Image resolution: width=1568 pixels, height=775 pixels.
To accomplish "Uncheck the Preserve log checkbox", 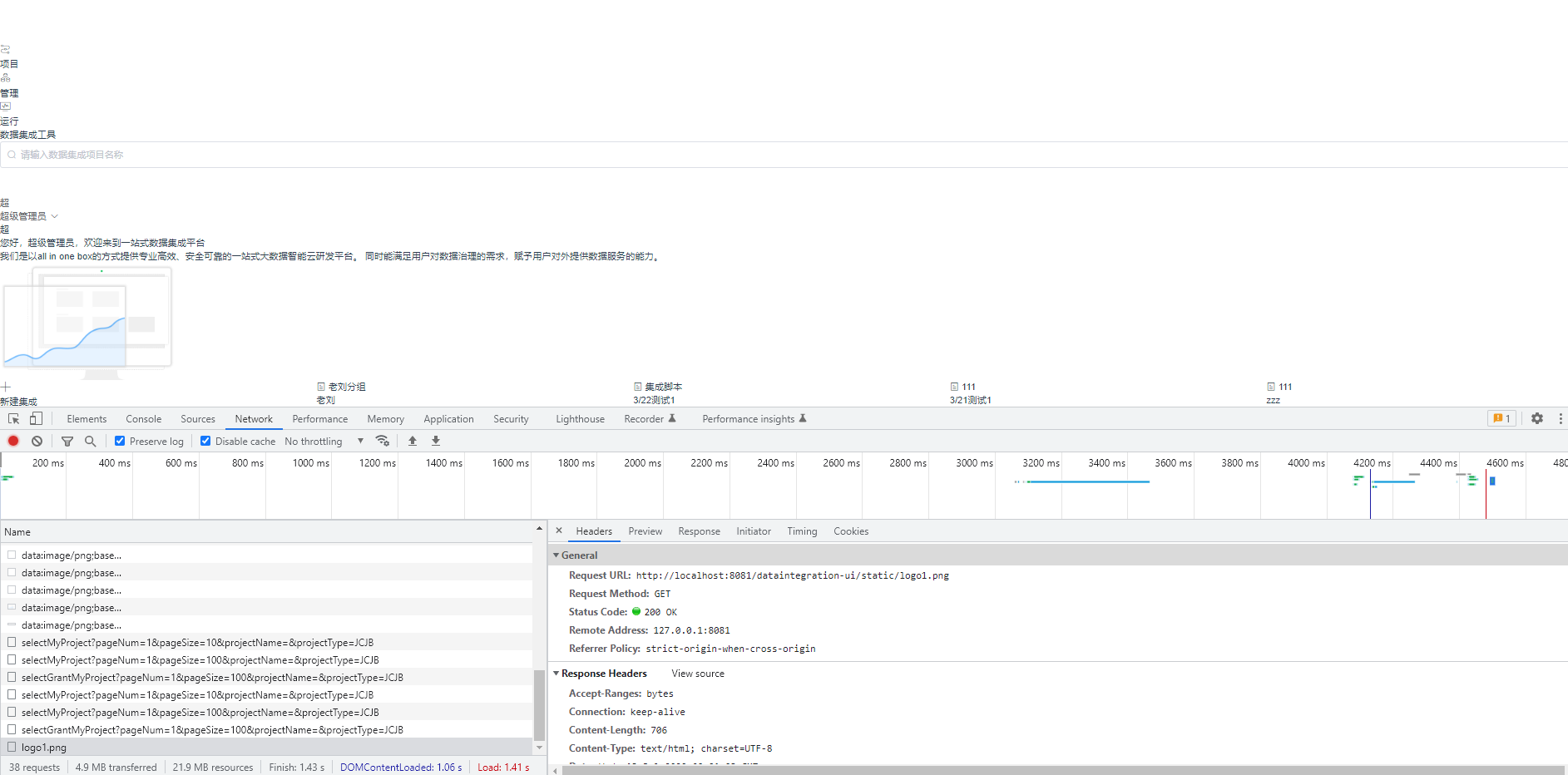I will pos(120,441).
